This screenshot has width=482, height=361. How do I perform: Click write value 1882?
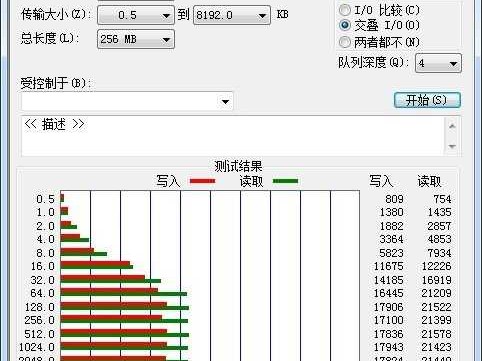392,226
